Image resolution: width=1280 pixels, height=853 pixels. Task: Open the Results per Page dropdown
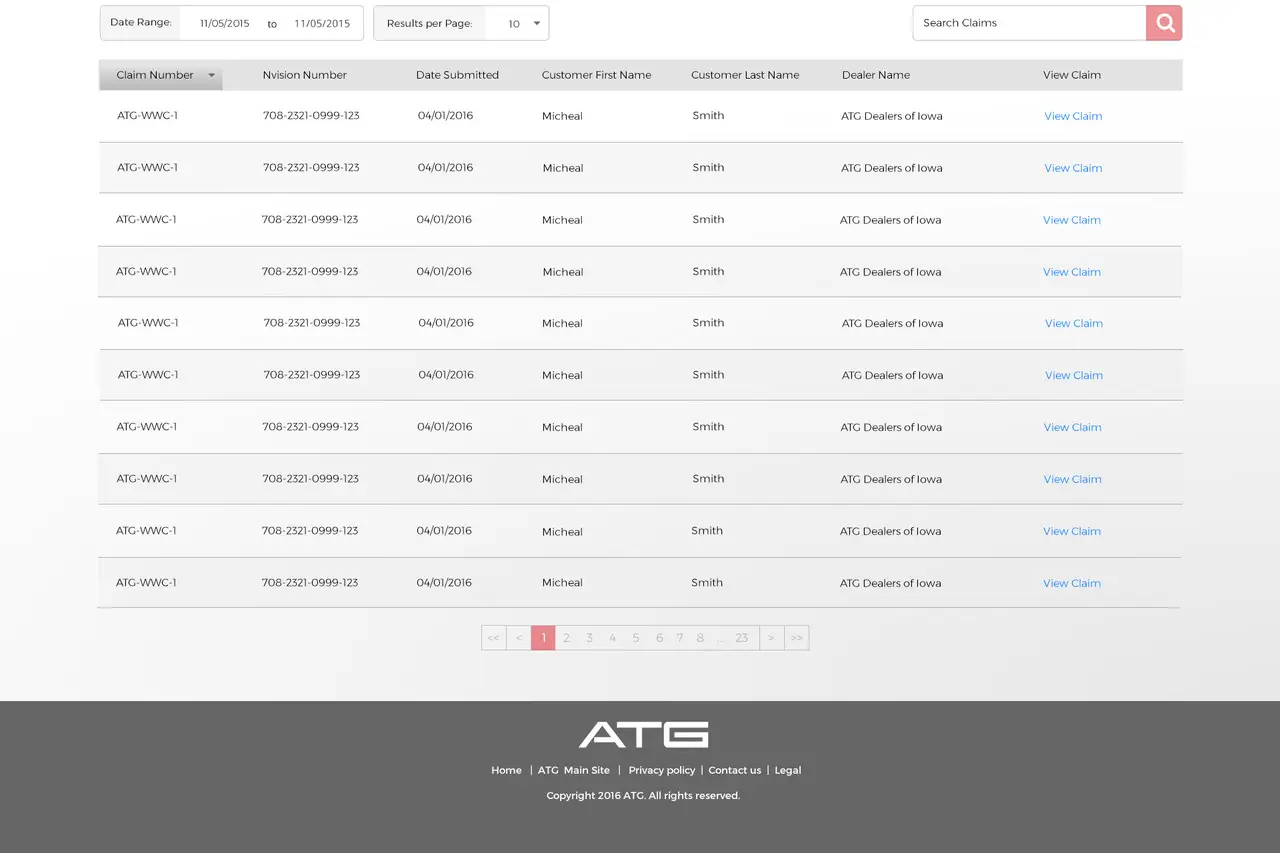tap(517, 23)
